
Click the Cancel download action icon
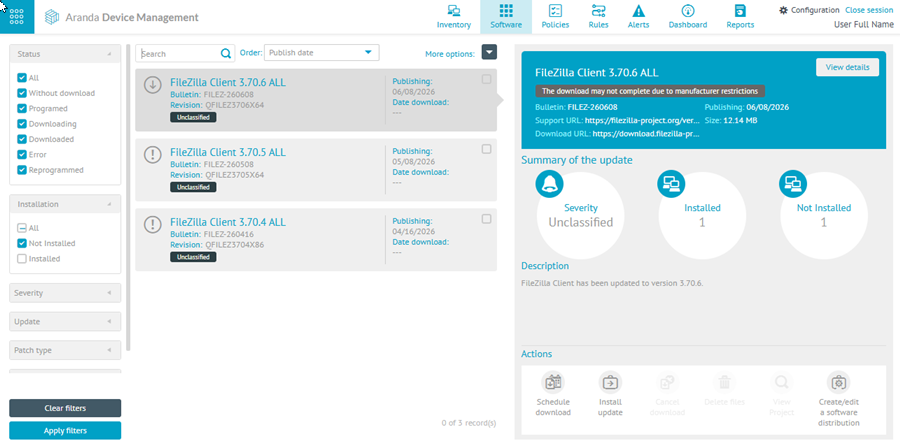click(667, 382)
